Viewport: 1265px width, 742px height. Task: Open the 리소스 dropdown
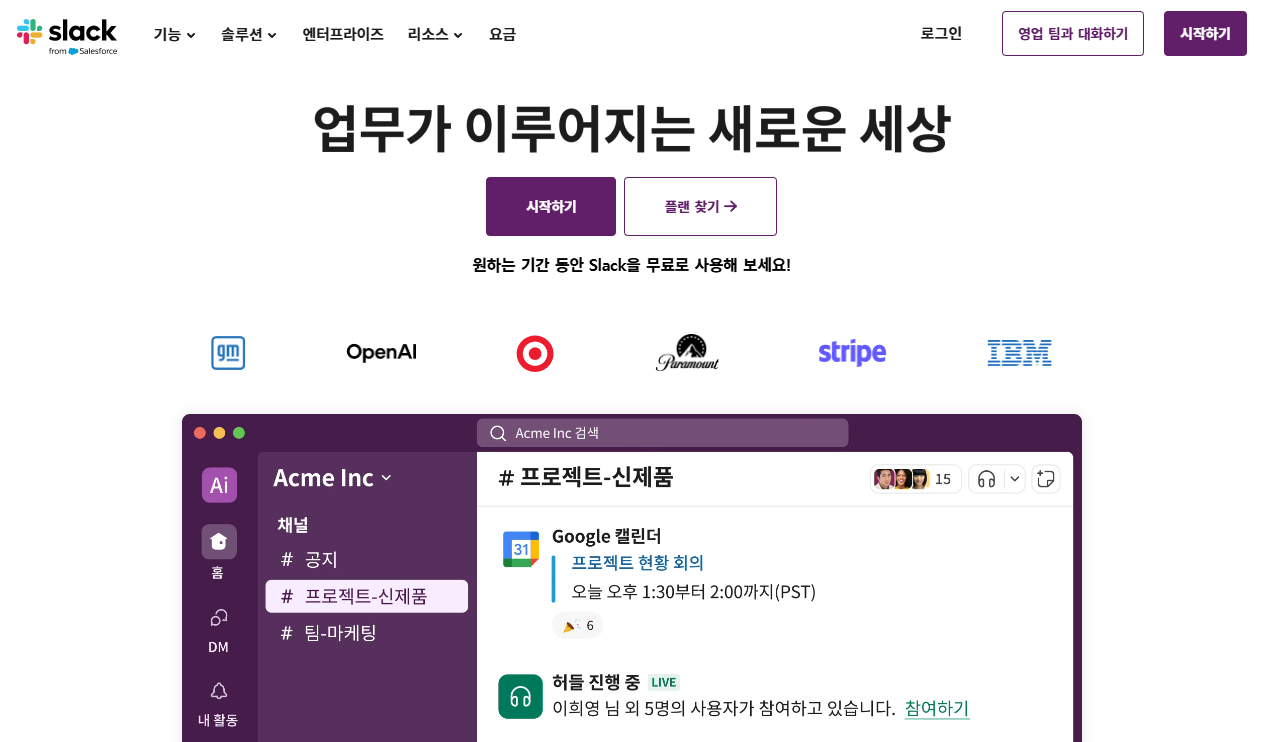coord(435,34)
